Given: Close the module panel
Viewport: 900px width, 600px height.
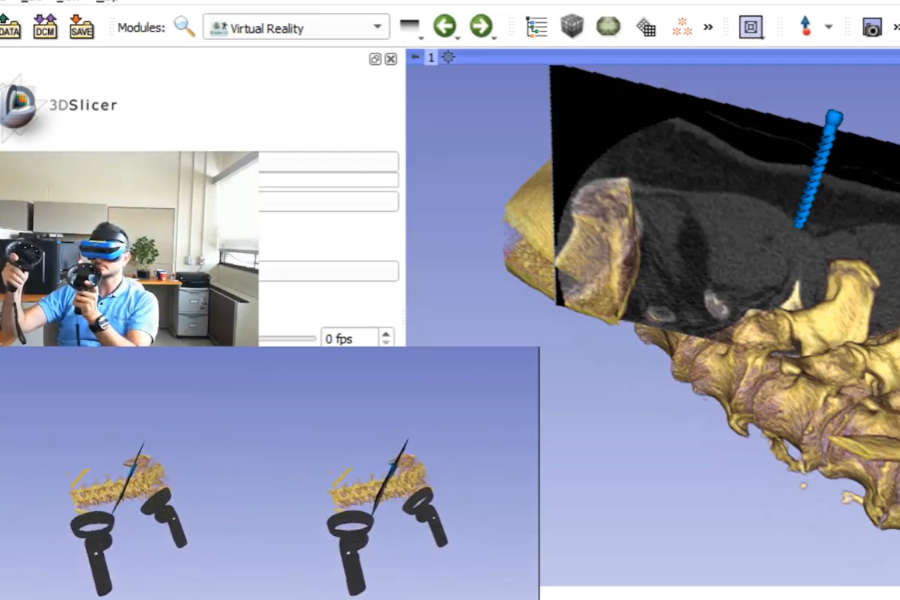Looking at the screenshot, I should click(x=391, y=59).
